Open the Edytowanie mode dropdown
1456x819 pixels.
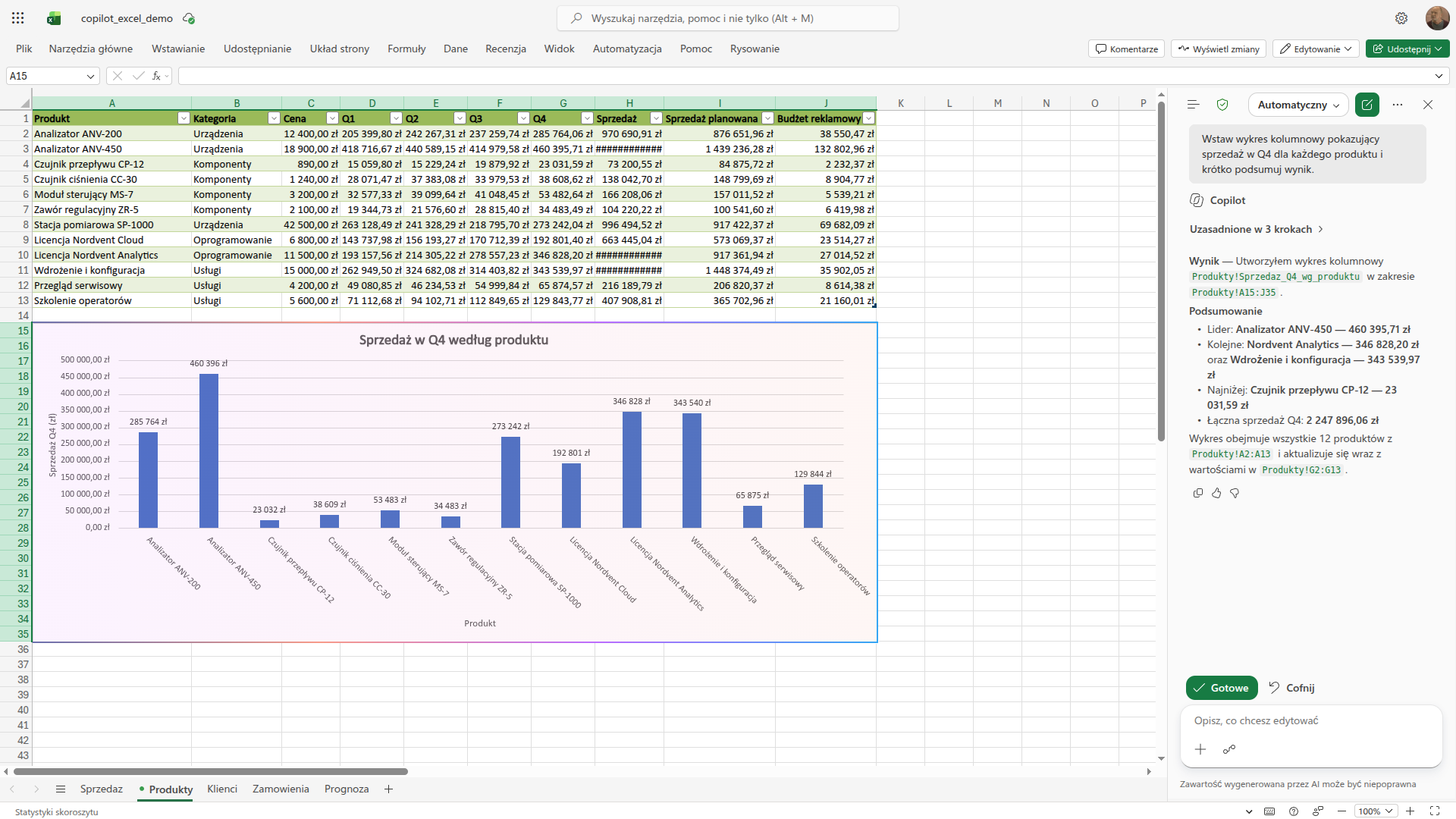[x=1316, y=49]
